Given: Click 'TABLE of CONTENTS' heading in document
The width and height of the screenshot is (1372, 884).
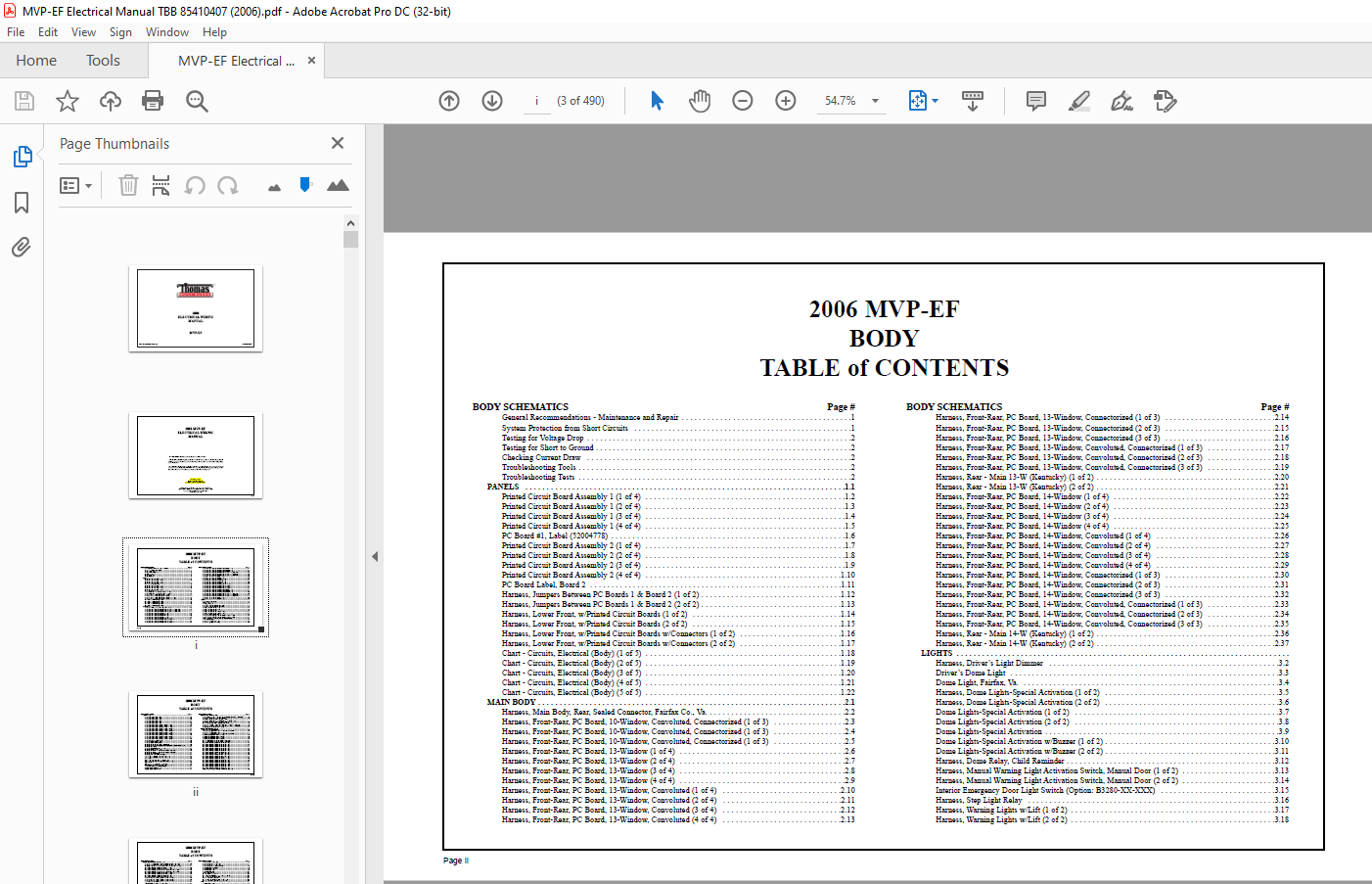Looking at the screenshot, I should pyautogui.click(x=884, y=367).
